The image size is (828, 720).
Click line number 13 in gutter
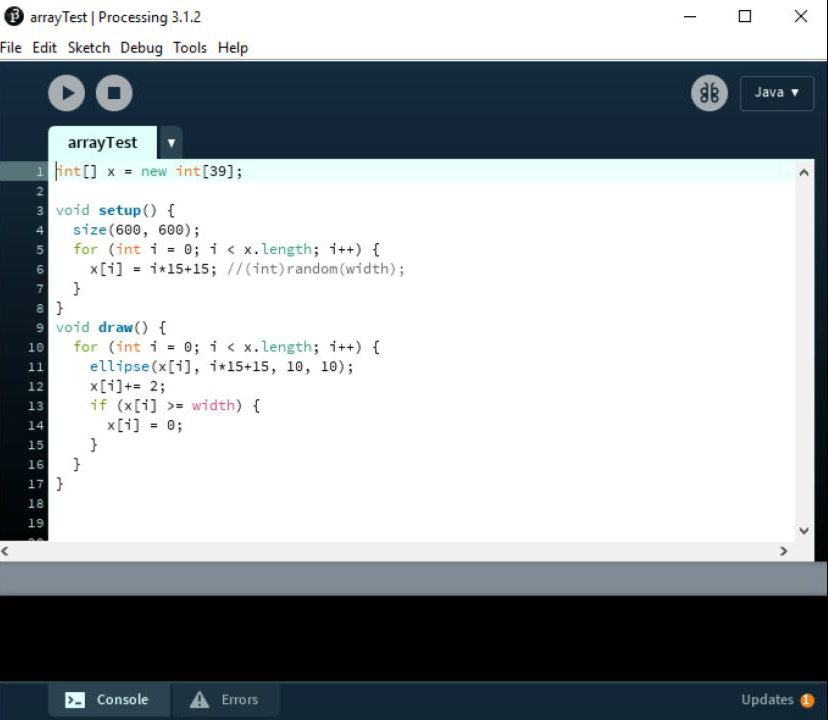pyautogui.click(x=35, y=406)
